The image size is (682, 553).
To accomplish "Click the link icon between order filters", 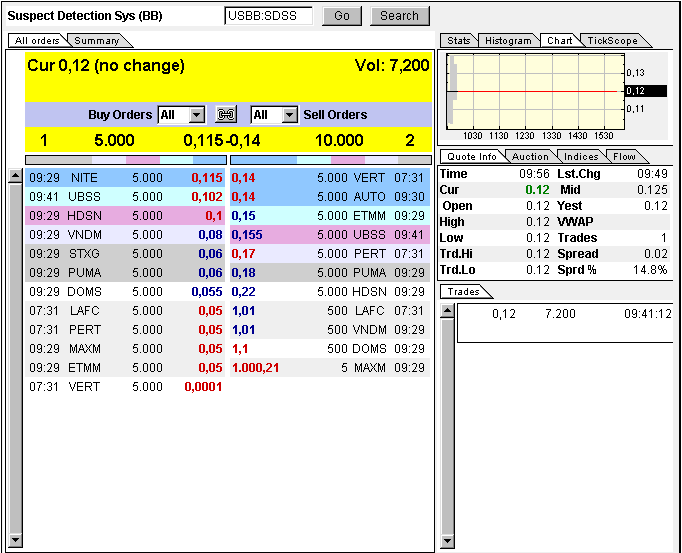I will point(227,115).
